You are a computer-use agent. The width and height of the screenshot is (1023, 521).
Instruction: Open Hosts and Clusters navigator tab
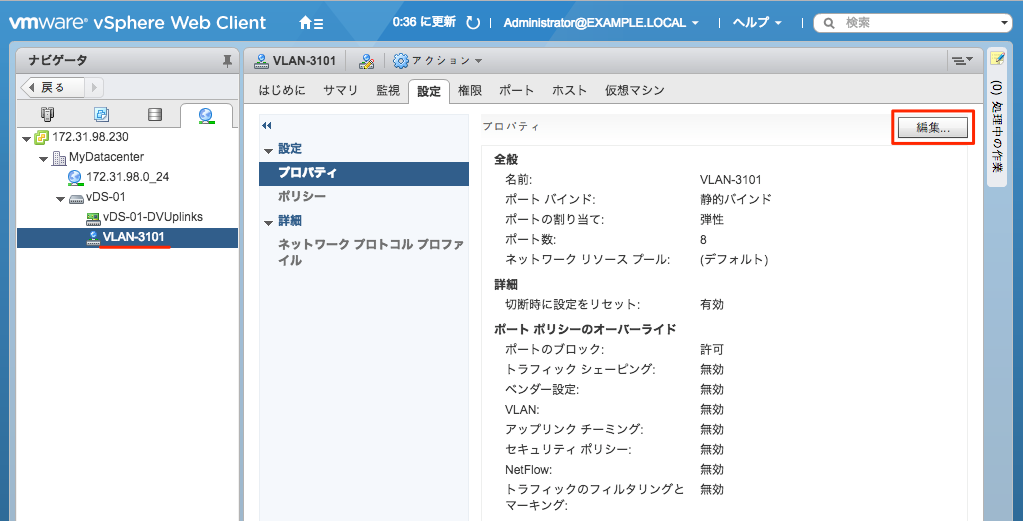pos(48,115)
